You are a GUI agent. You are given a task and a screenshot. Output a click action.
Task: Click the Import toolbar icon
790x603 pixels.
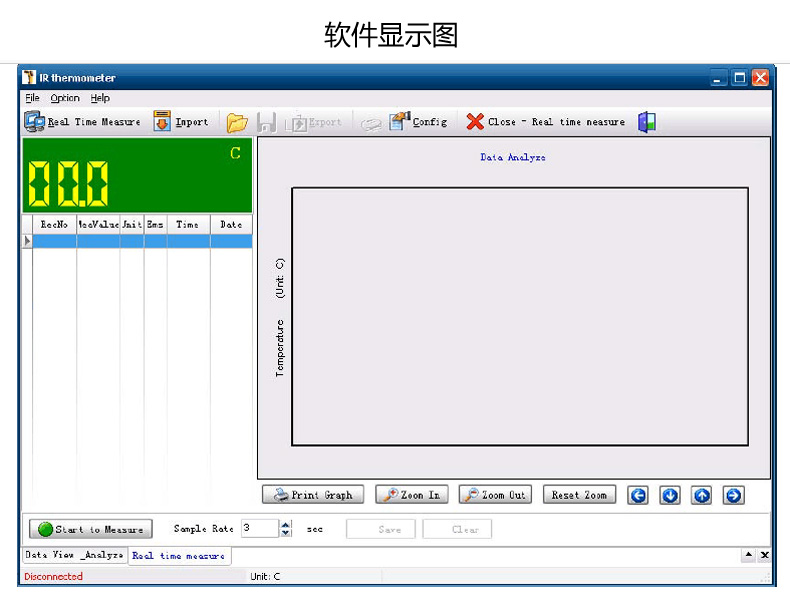point(162,121)
